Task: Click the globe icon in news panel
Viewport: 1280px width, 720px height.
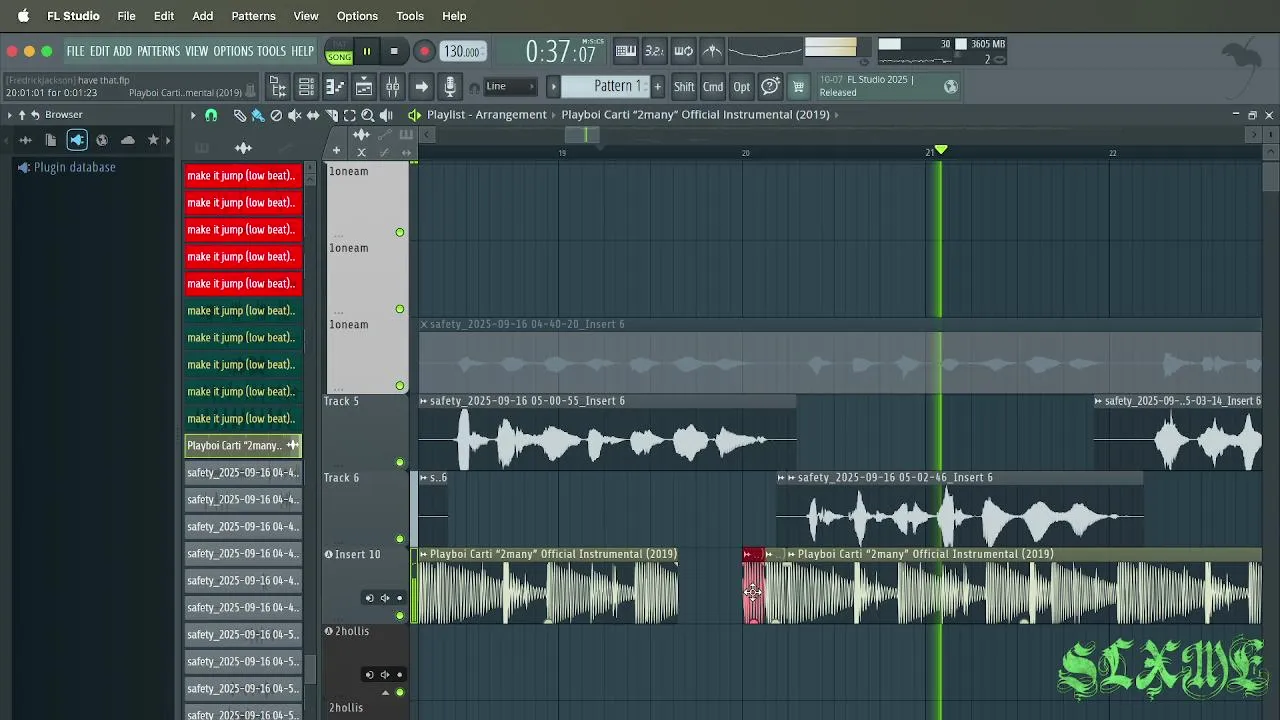Action: 951,87
